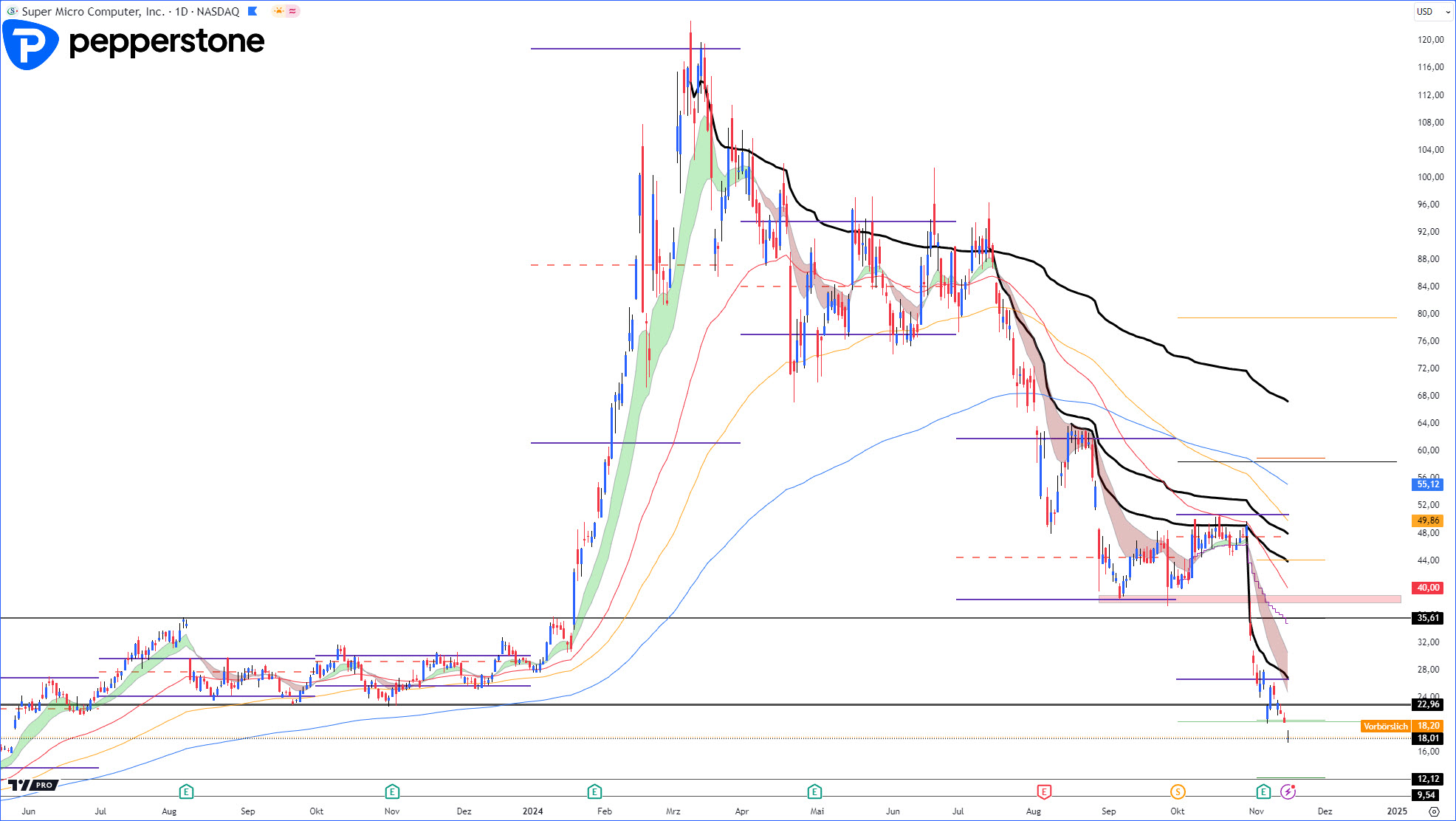1456x821 pixels.
Task: Click the blue flag icon beside NASDAQ
Action: [x=253, y=11]
